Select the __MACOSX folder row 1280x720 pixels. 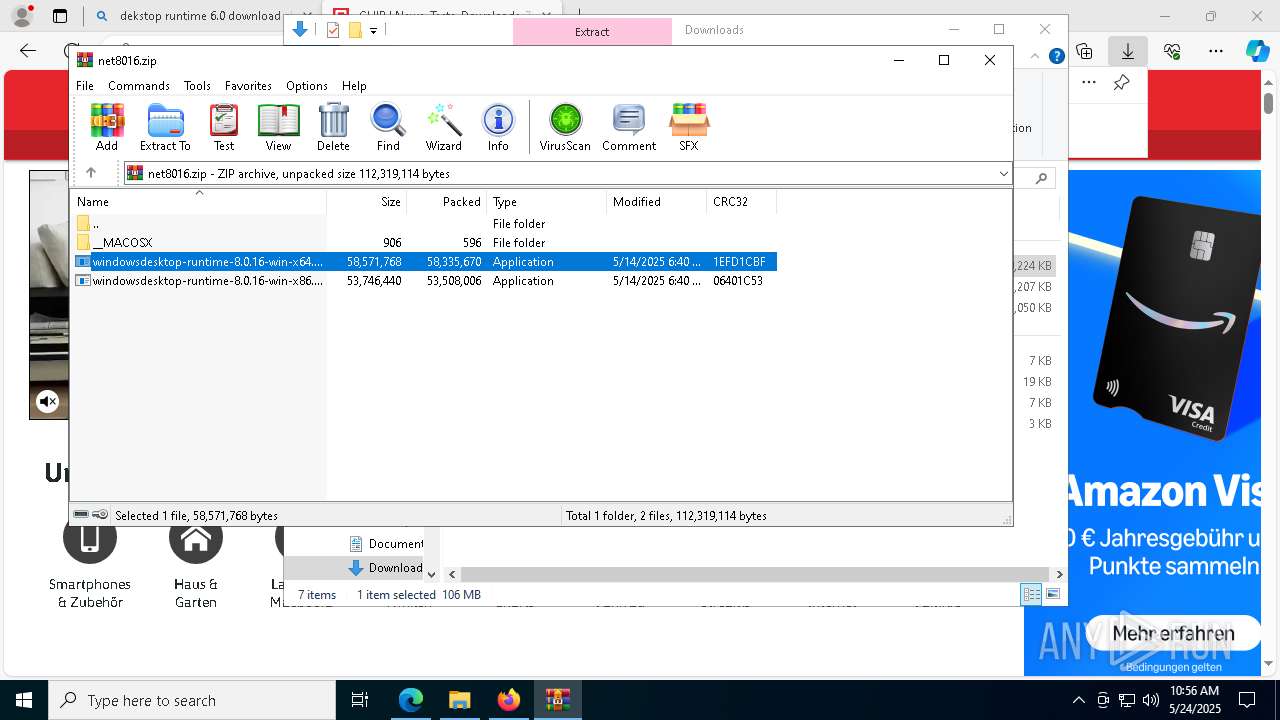tap(424, 243)
